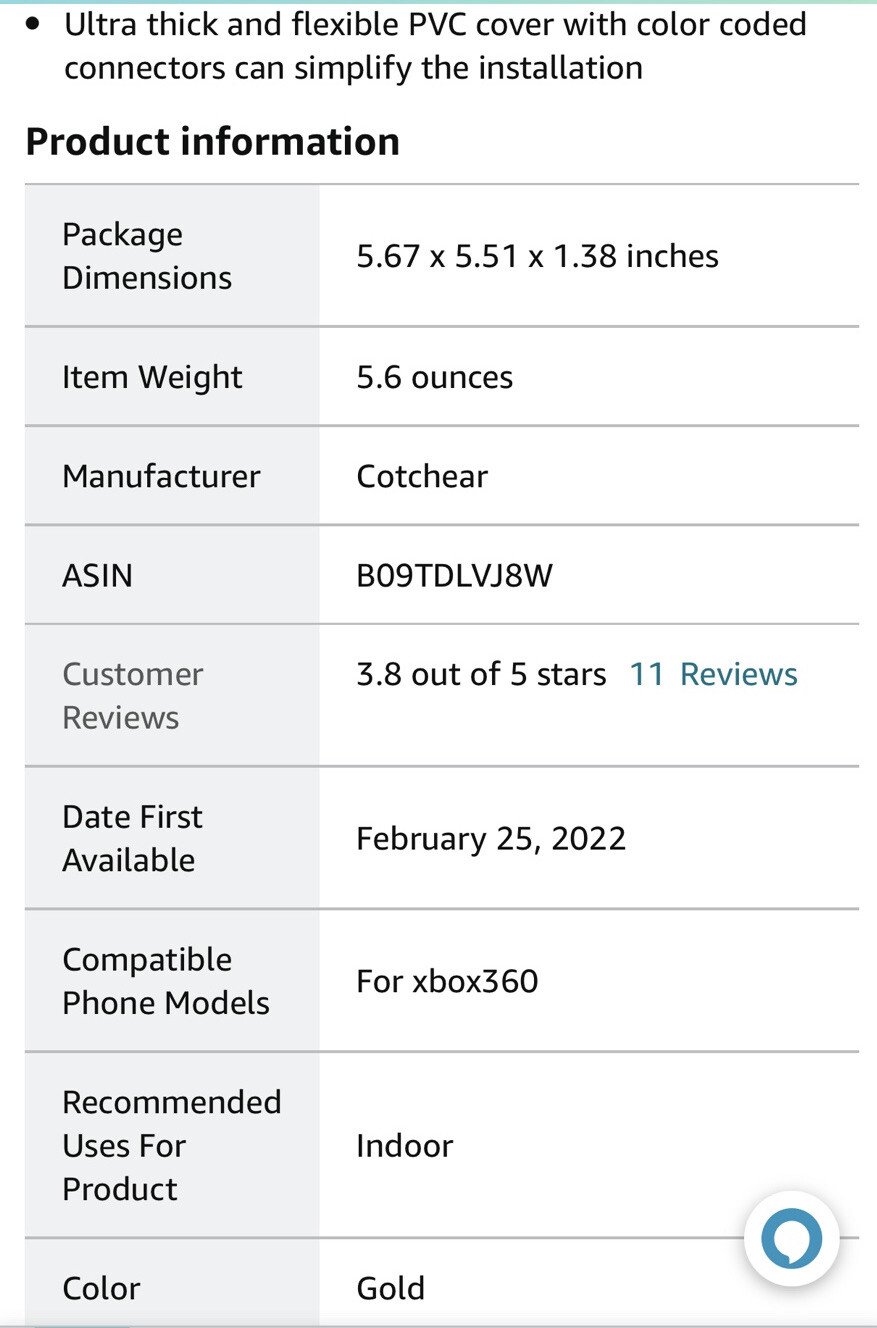877x1328 pixels.
Task: Click the Product information heading
Action: click(x=212, y=141)
